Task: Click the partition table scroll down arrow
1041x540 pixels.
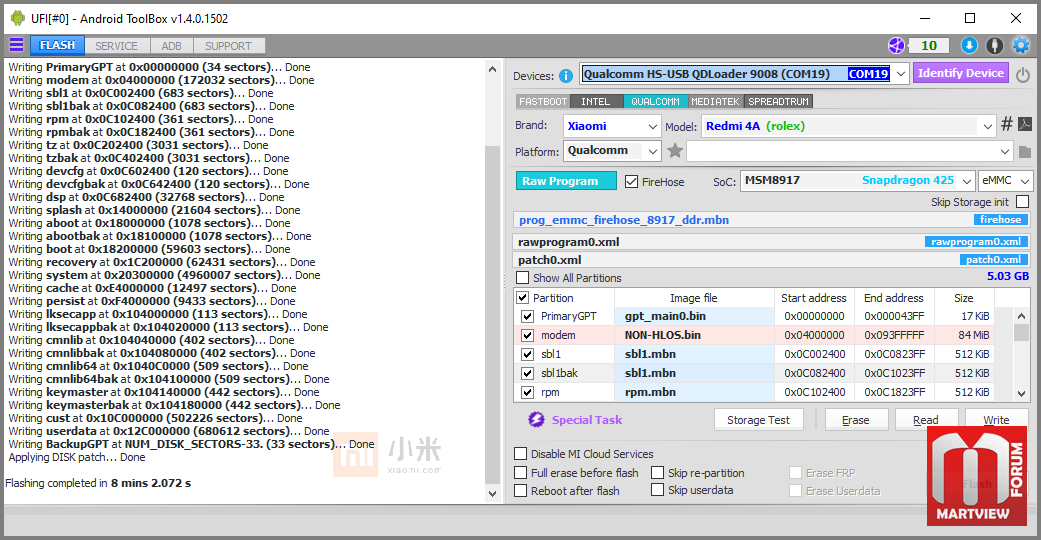Action: tap(1022, 393)
